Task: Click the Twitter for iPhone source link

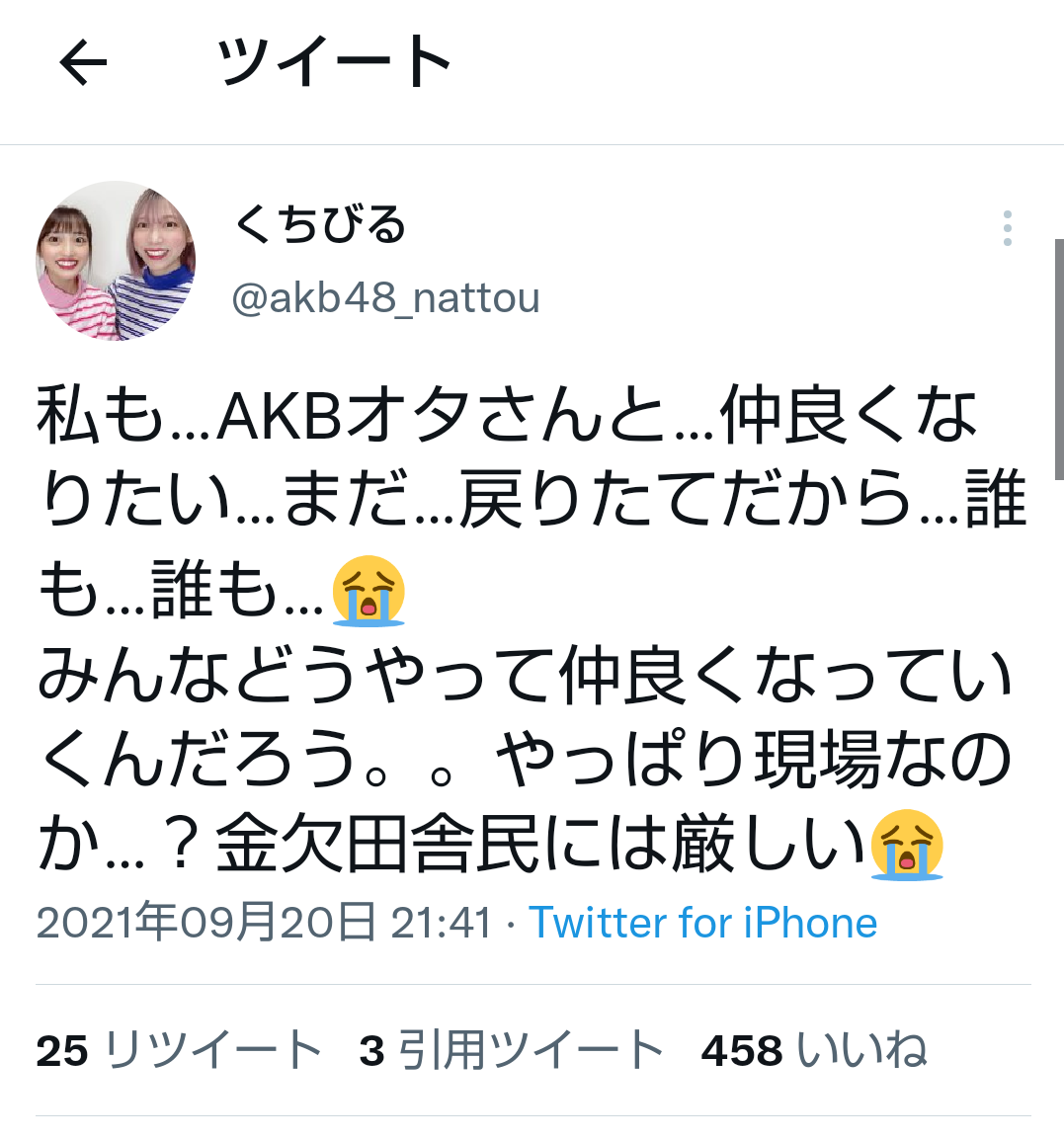Action: tap(702, 924)
